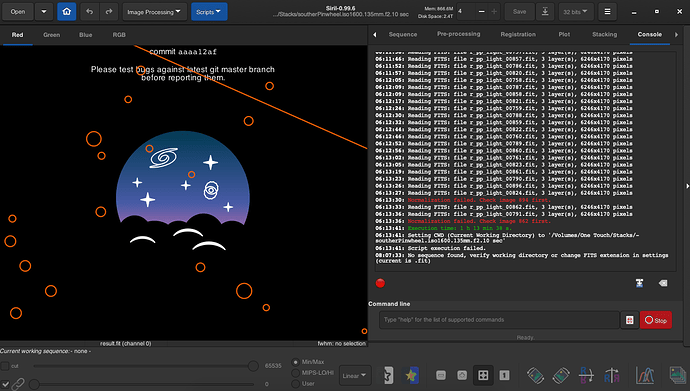
Task: Expand the Image Processing menu
Action: 154,12
